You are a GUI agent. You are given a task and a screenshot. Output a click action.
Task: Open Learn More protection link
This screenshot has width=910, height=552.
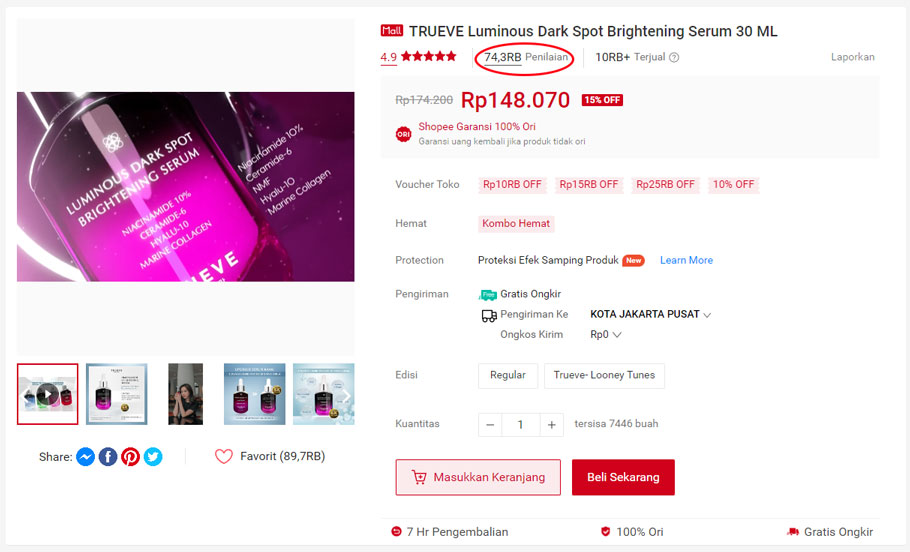[x=686, y=261]
